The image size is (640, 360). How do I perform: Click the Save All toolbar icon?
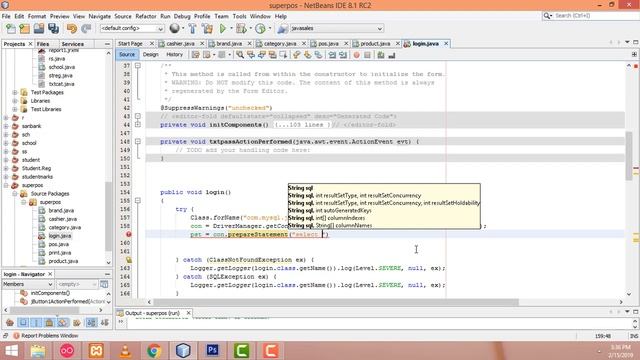coord(53,29)
